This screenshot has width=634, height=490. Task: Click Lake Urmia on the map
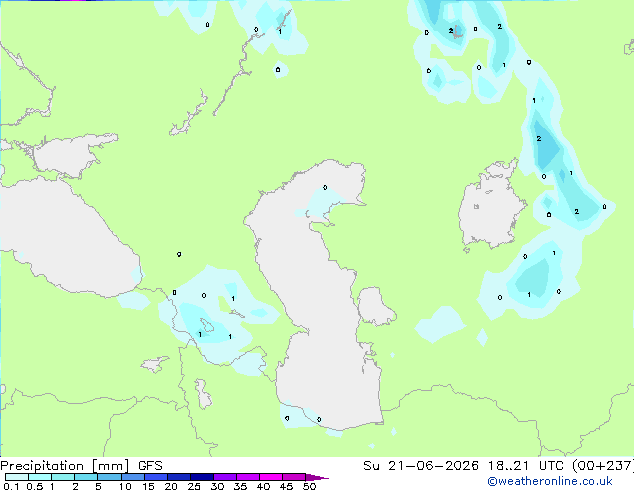[203, 394]
